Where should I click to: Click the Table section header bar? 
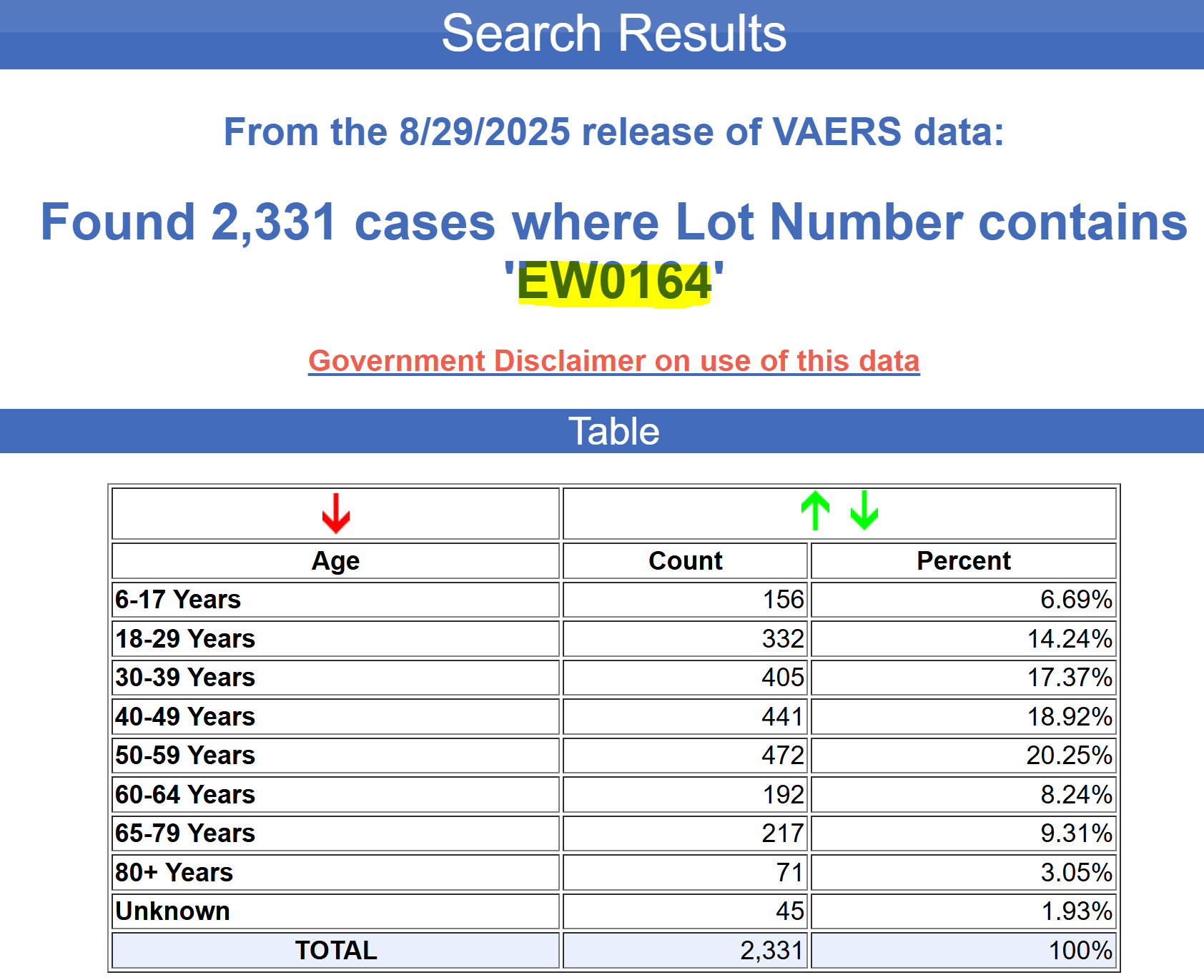coord(602,431)
